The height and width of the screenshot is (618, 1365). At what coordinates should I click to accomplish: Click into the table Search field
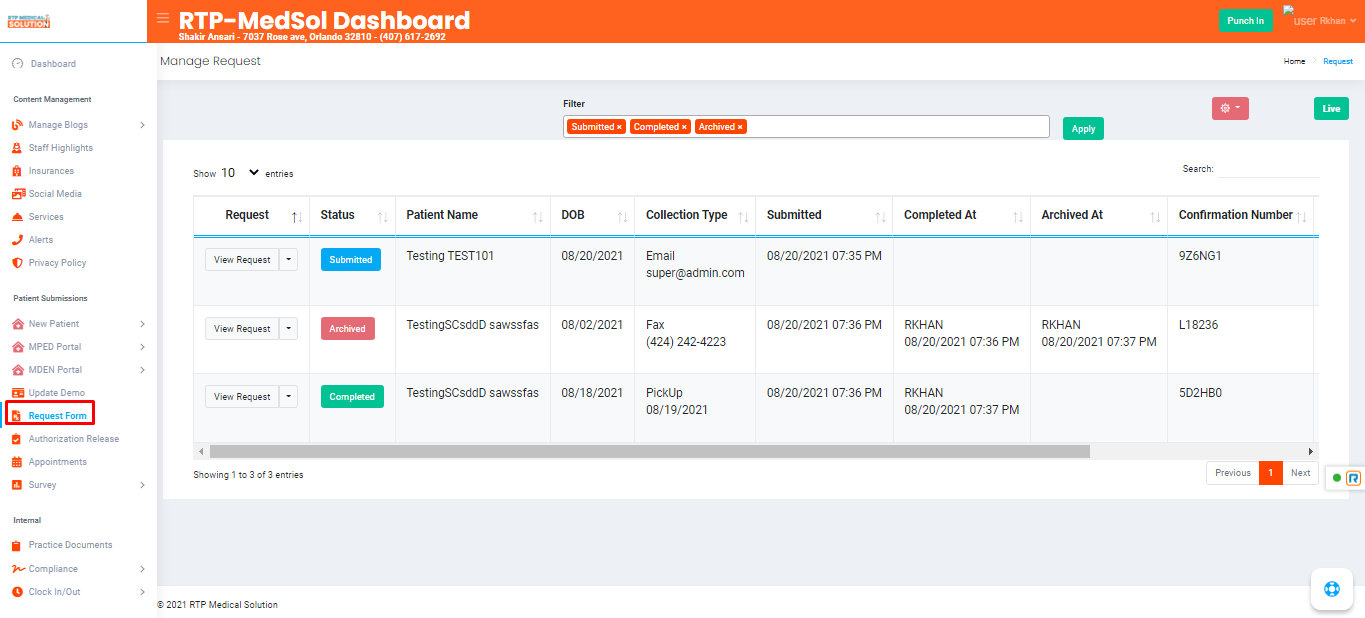pos(1267,169)
